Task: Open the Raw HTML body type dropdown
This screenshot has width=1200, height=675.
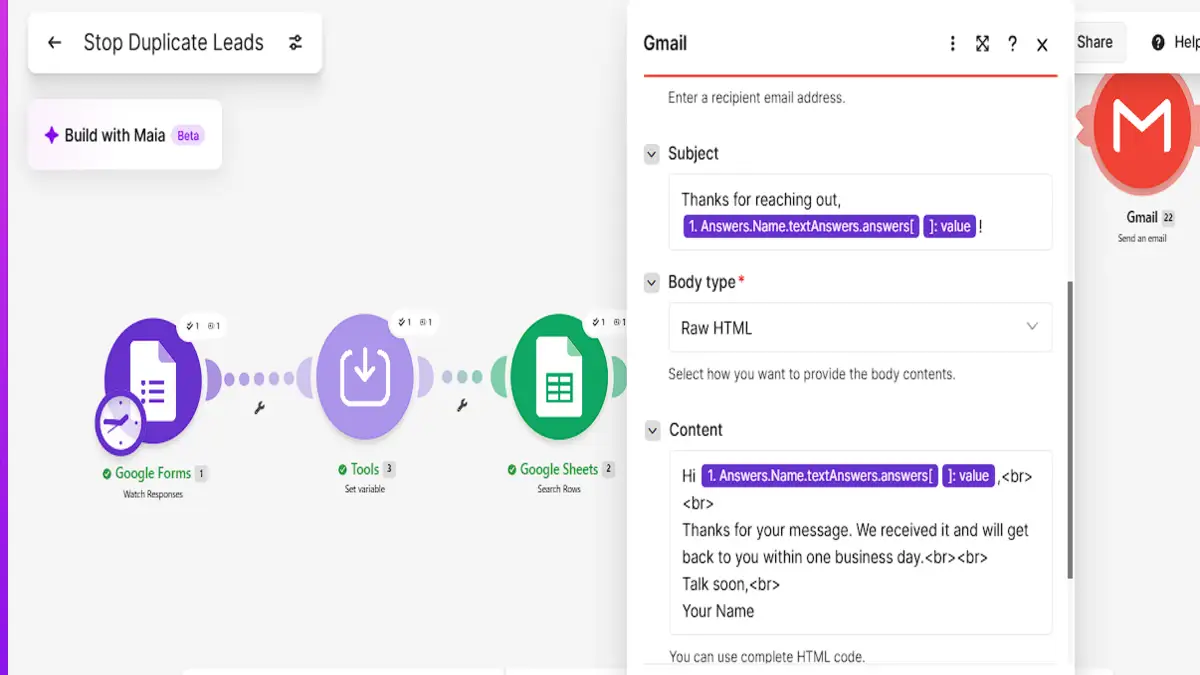Action: pyautogui.click(x=860, y=327)
